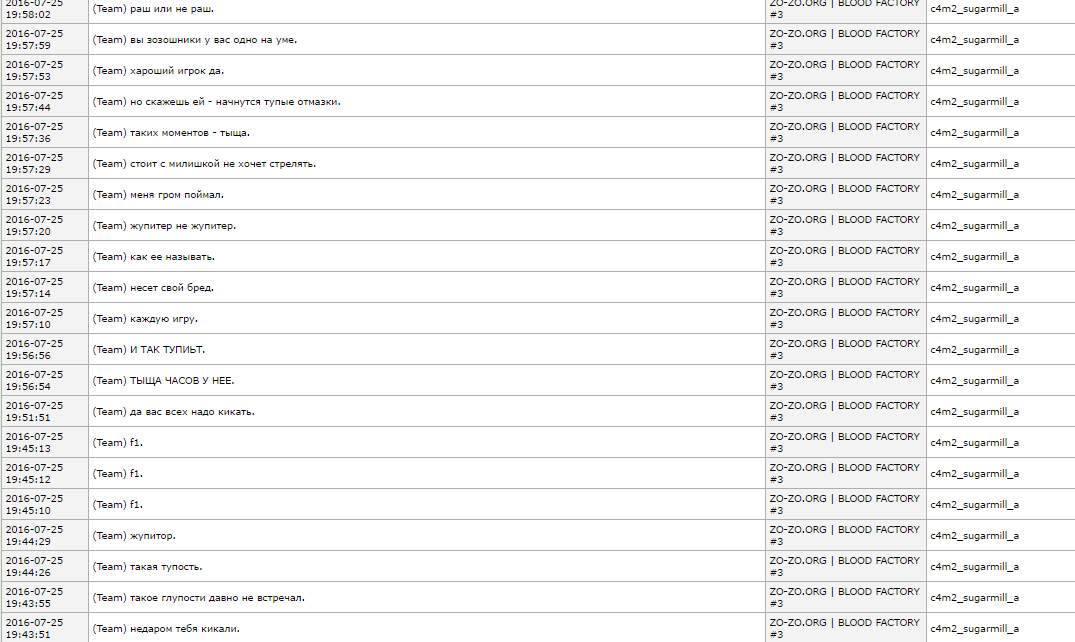This screenshot has height=642, width=1075.
Task: Click the timestamp 2016-07-25 19:57:44
Action: [34, 101]
